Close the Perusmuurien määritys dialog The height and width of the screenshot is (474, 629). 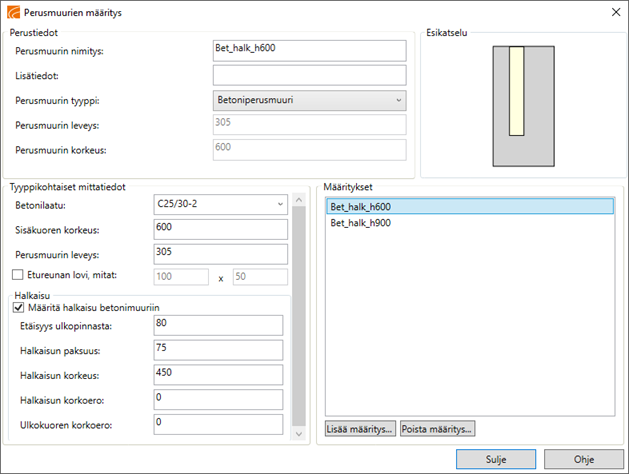pyautogui.click(x=612, y=12)
